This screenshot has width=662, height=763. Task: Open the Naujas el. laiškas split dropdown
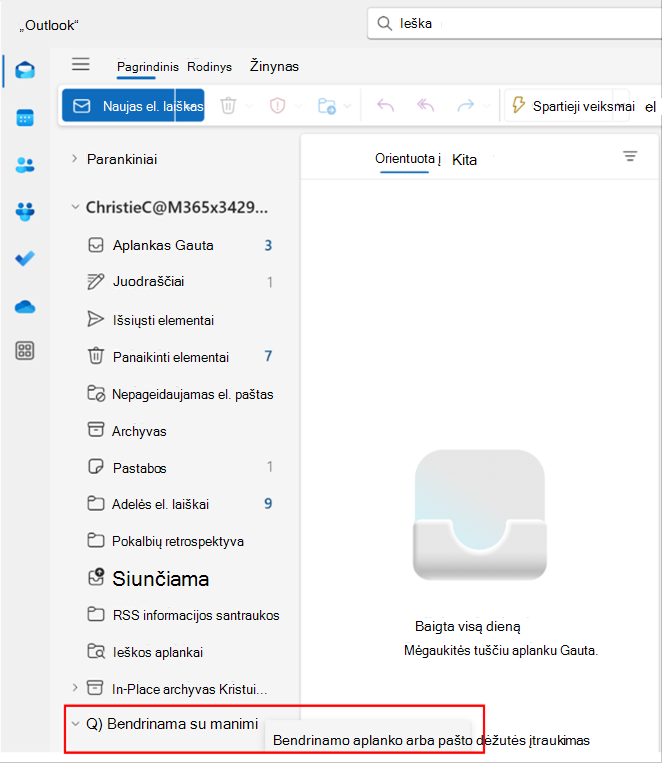coord(190,106)
